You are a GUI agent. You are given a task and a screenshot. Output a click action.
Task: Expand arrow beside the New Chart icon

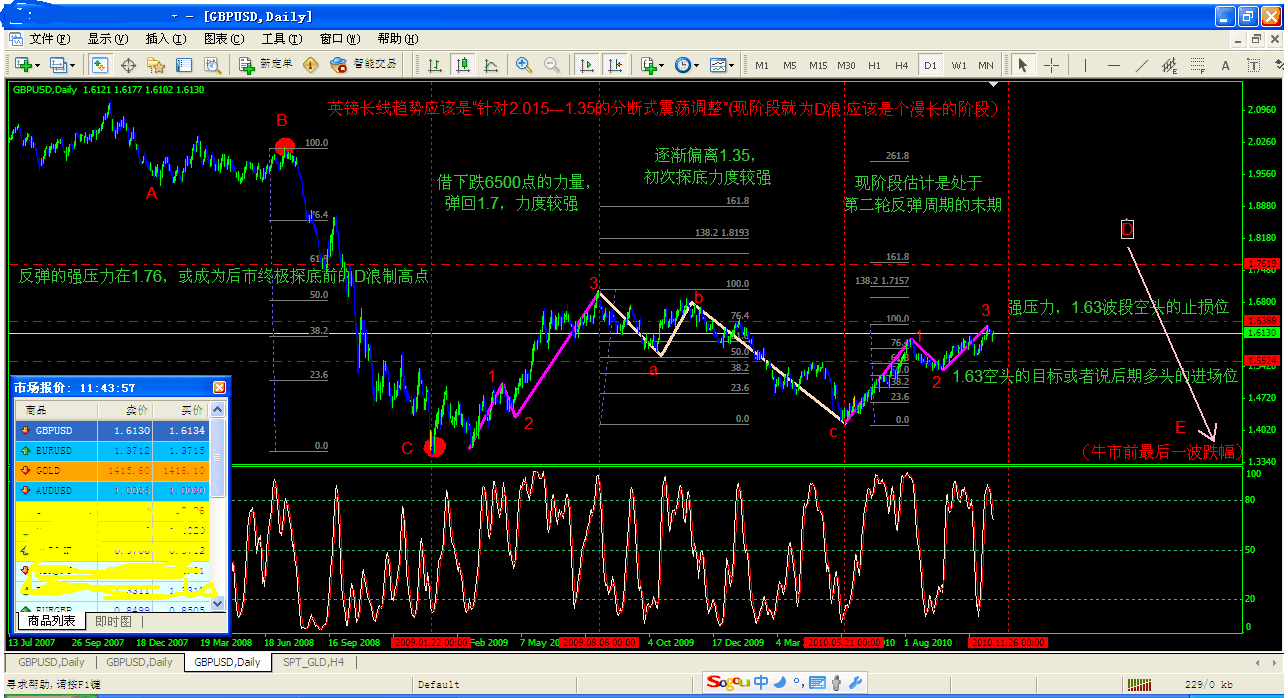(38, 65)
